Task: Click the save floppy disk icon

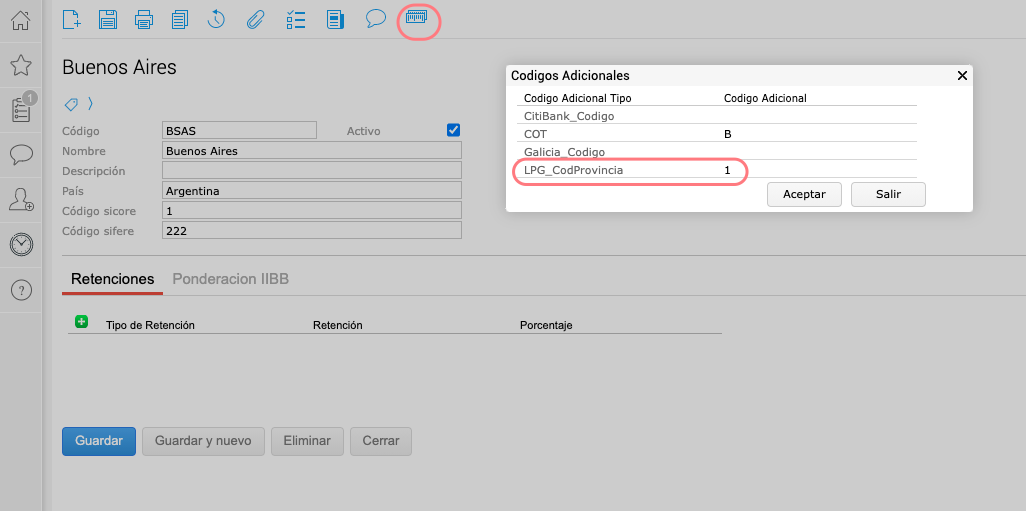Action: (108, 19)
